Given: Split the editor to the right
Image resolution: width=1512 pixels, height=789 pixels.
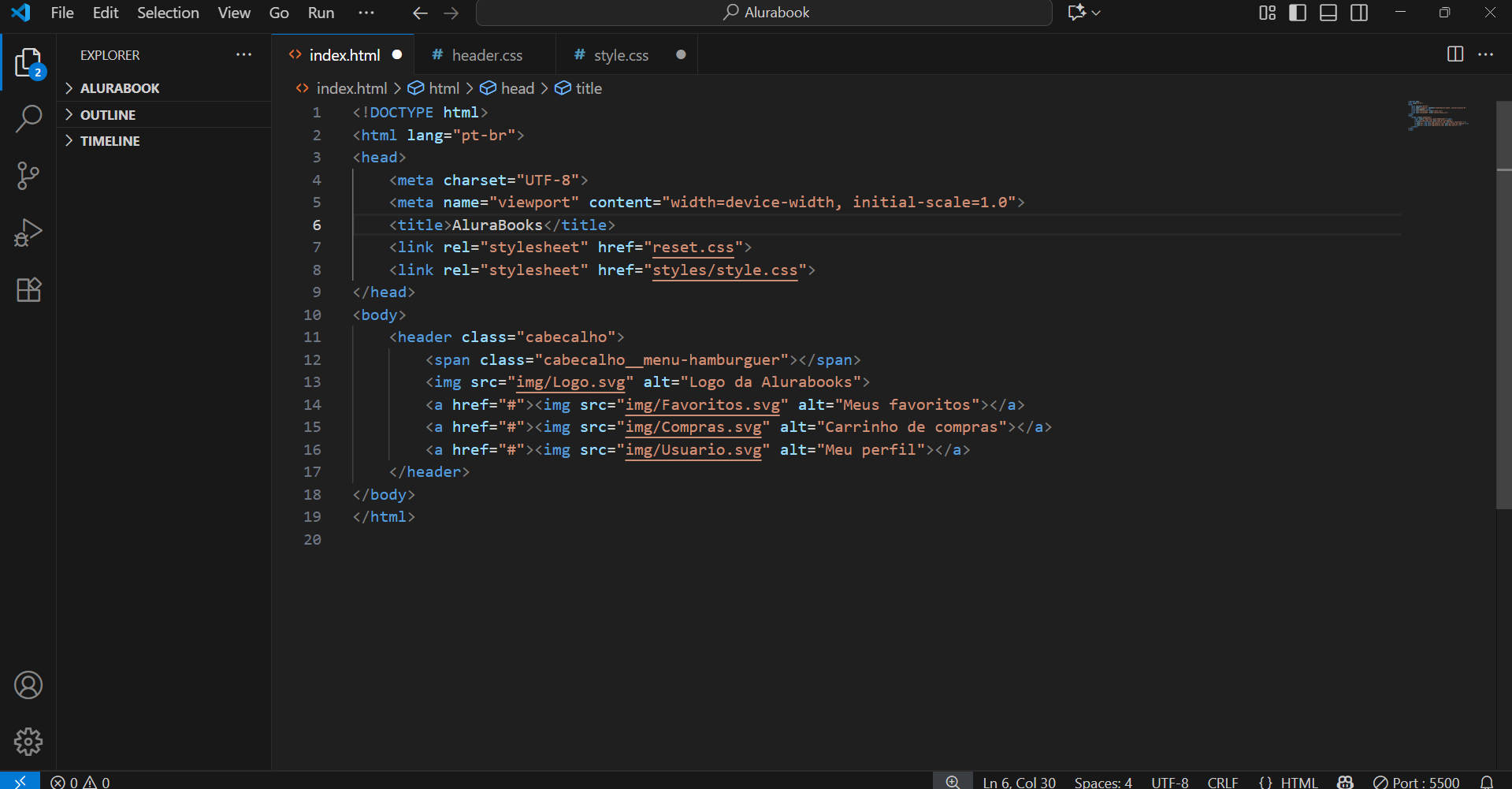Looking at the screenshot, I should [1454, 54].
